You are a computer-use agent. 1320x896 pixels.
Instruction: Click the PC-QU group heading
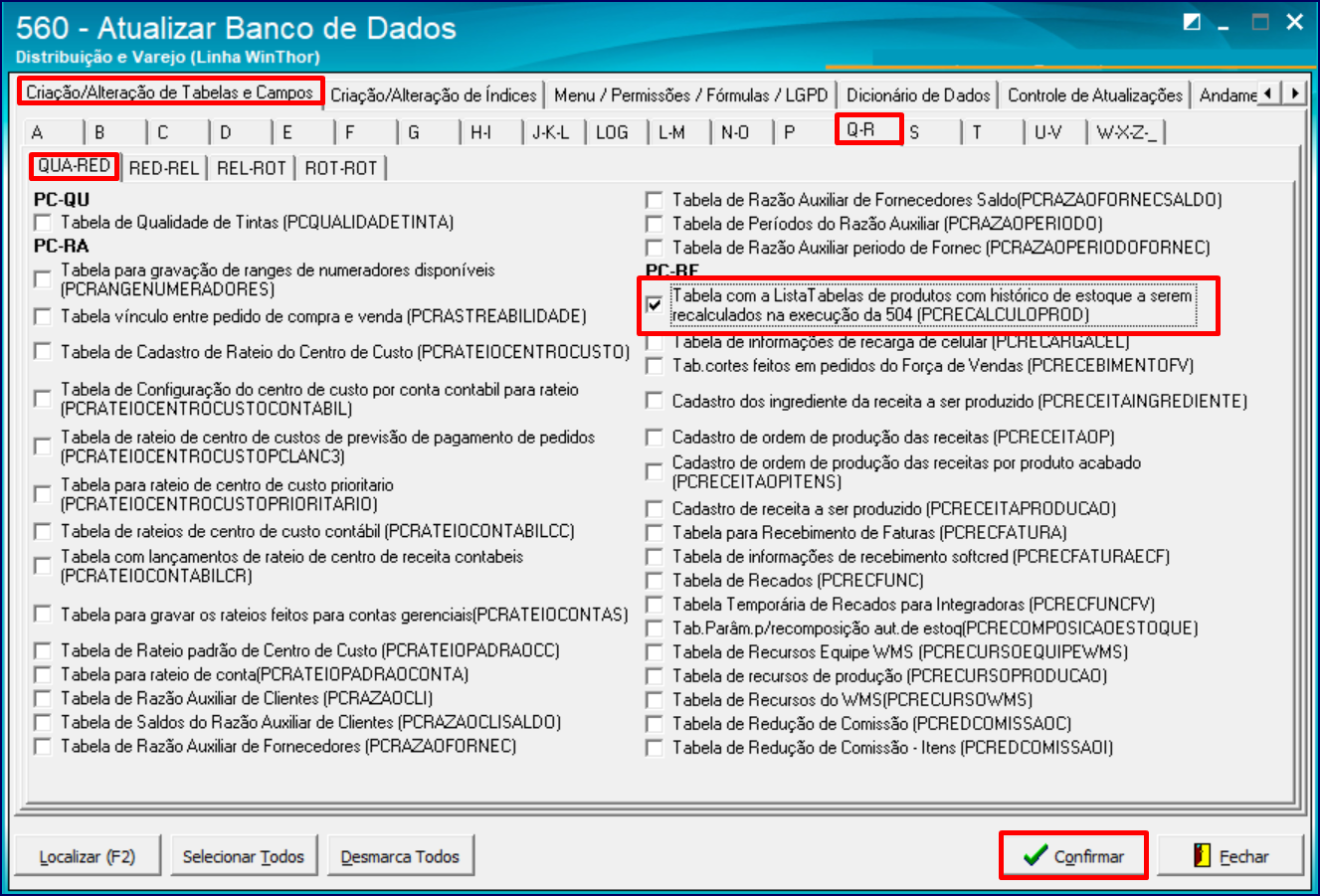point(62,200)
